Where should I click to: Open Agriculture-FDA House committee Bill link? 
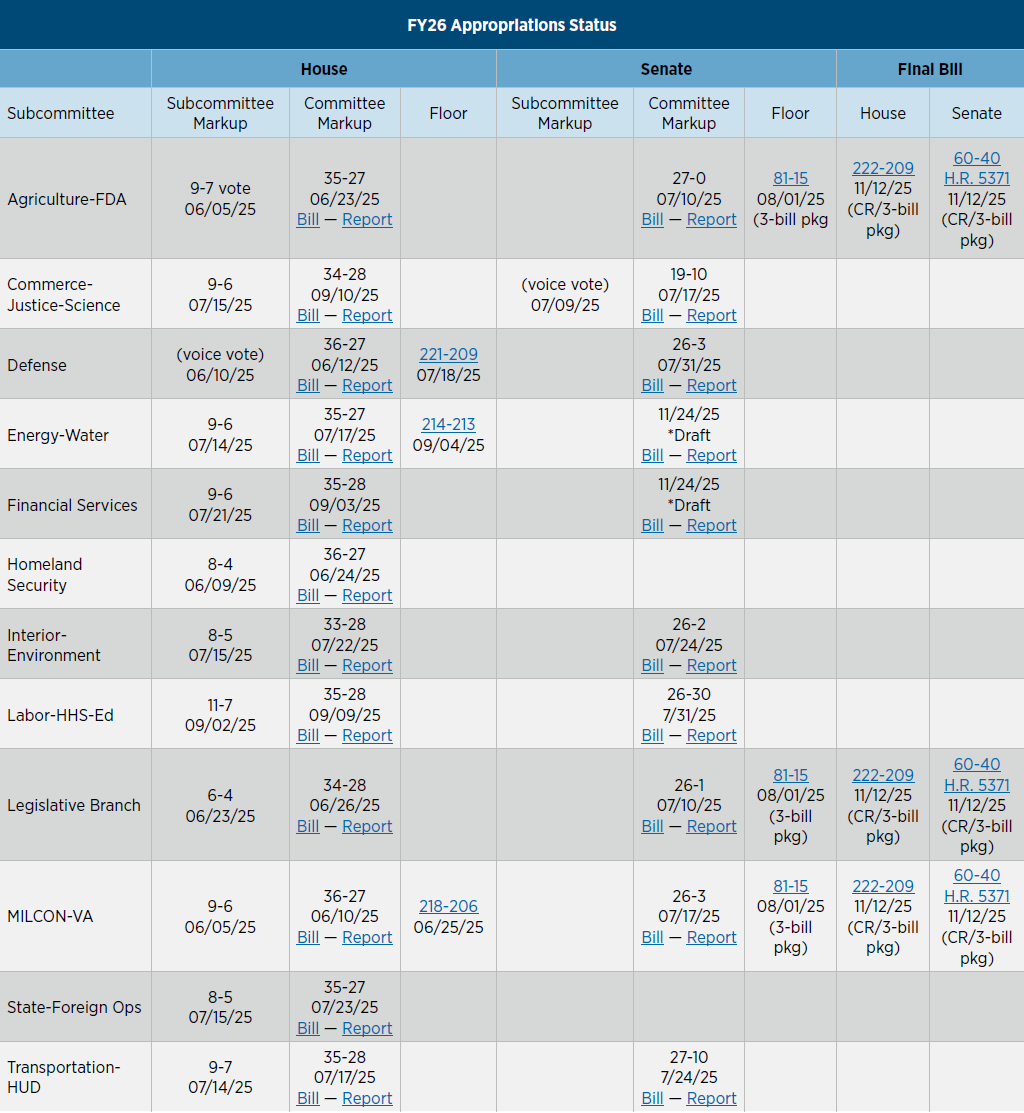308,219
